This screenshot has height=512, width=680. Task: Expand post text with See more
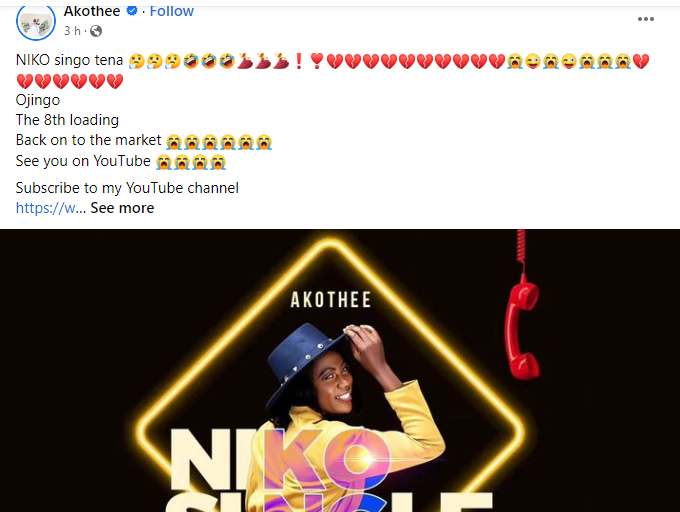point(122,208)
